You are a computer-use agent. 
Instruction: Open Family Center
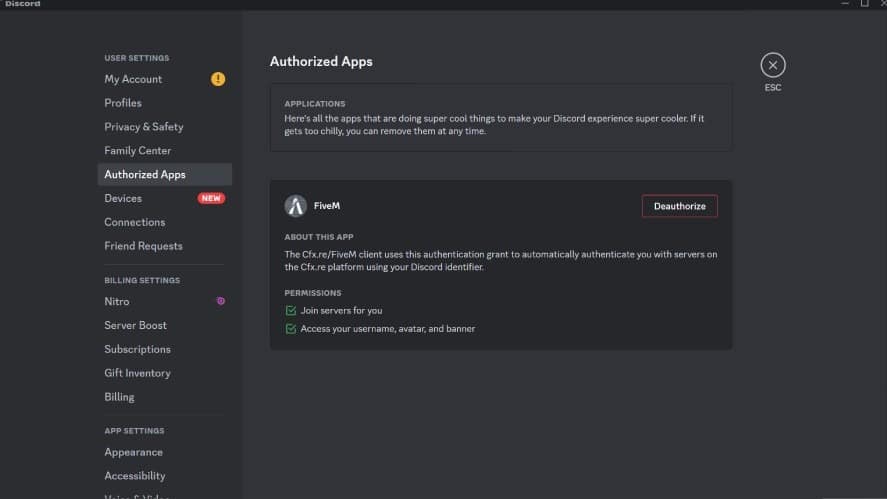pyautogui.click(x=165, y=150)
